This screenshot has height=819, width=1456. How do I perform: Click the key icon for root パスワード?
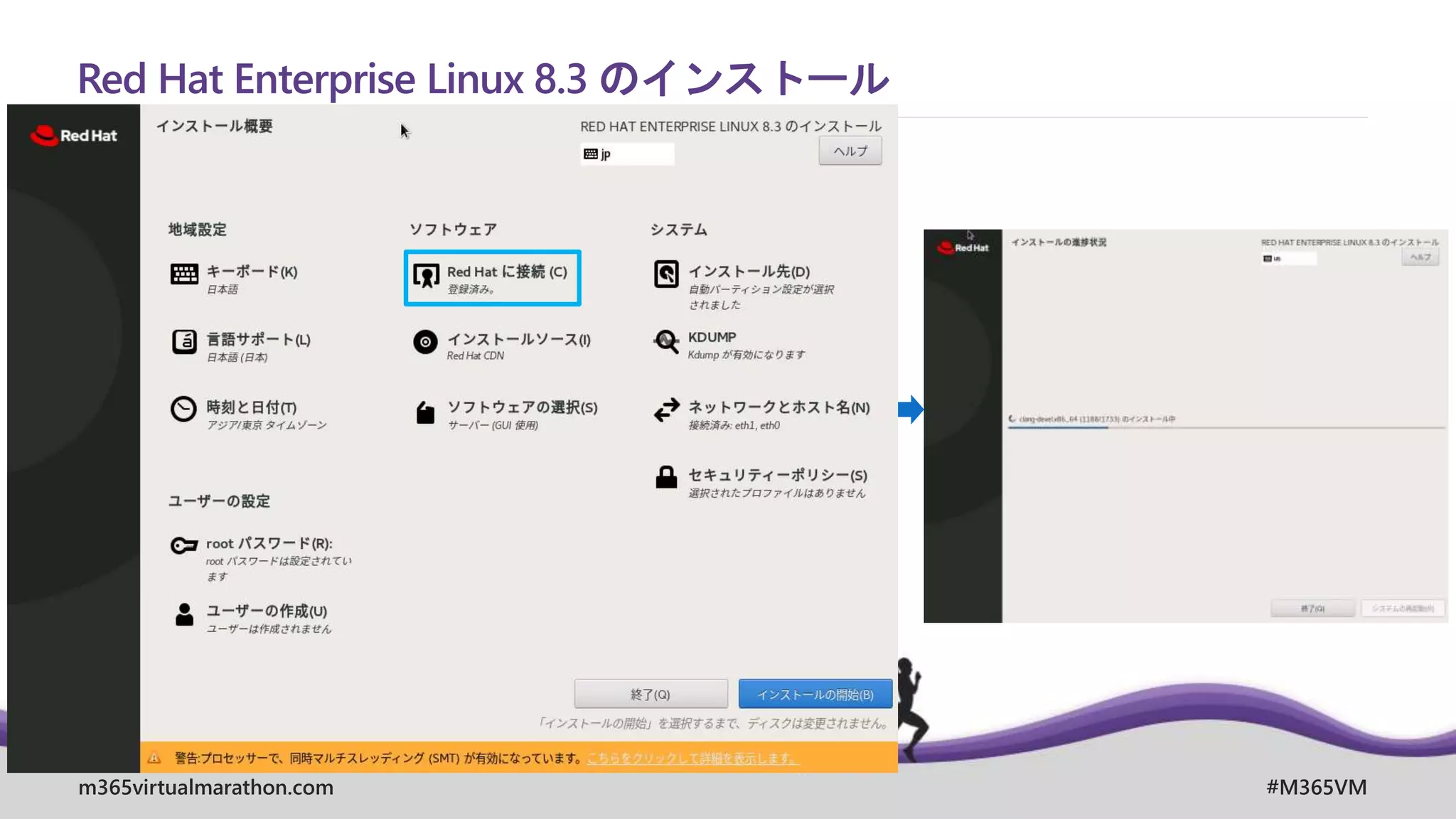point(184,545)
